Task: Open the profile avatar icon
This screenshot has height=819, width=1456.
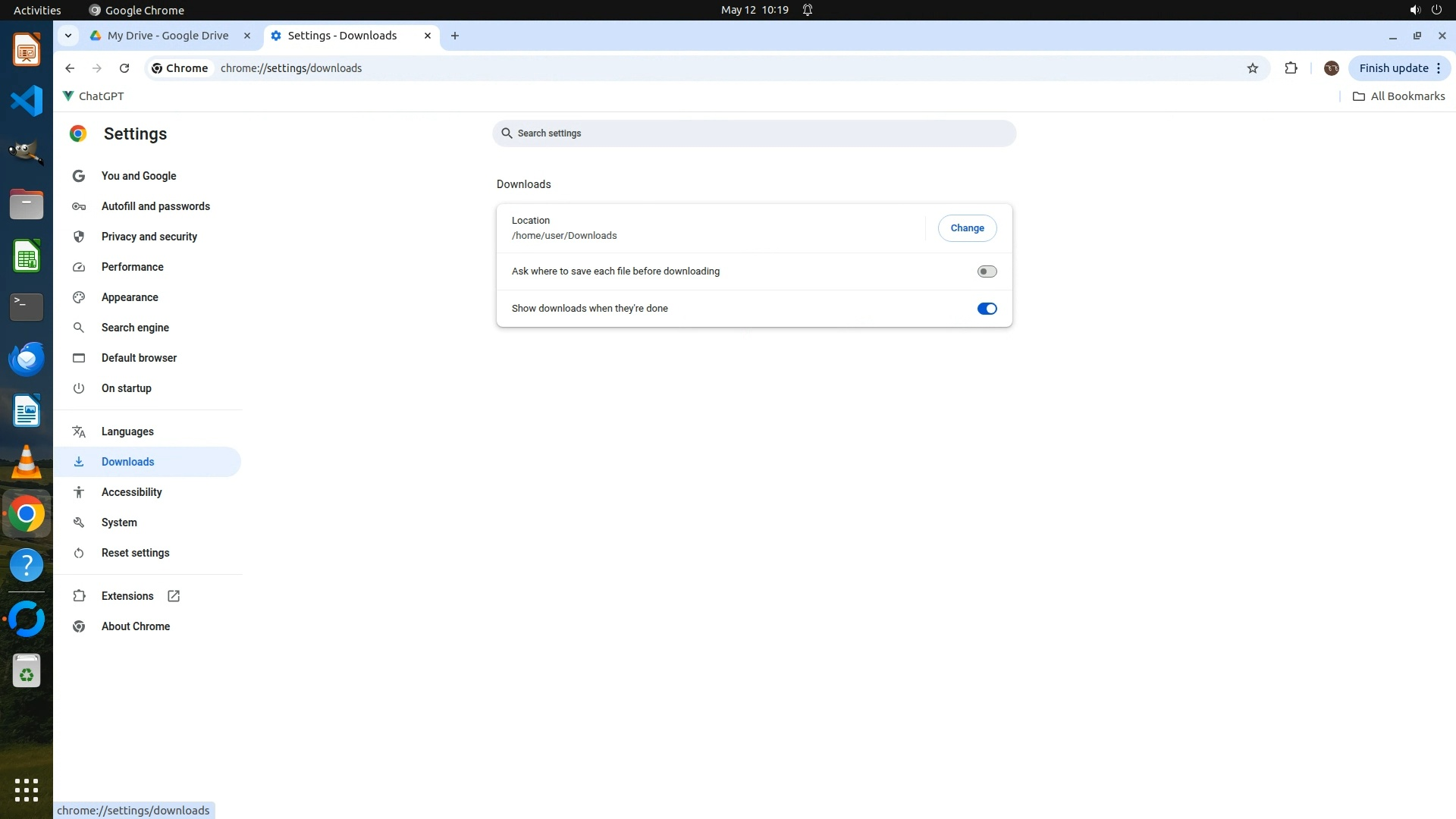Action: (x=1331, y=68)
